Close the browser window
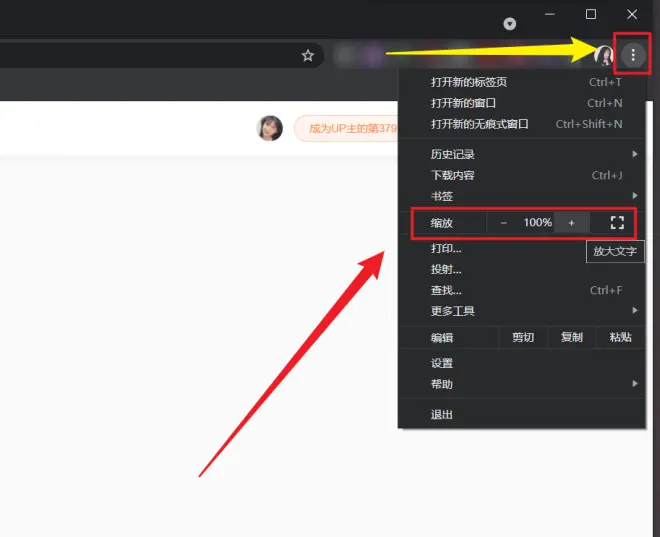The width and height of the screenshot is (660, 537). pos(632,14)
